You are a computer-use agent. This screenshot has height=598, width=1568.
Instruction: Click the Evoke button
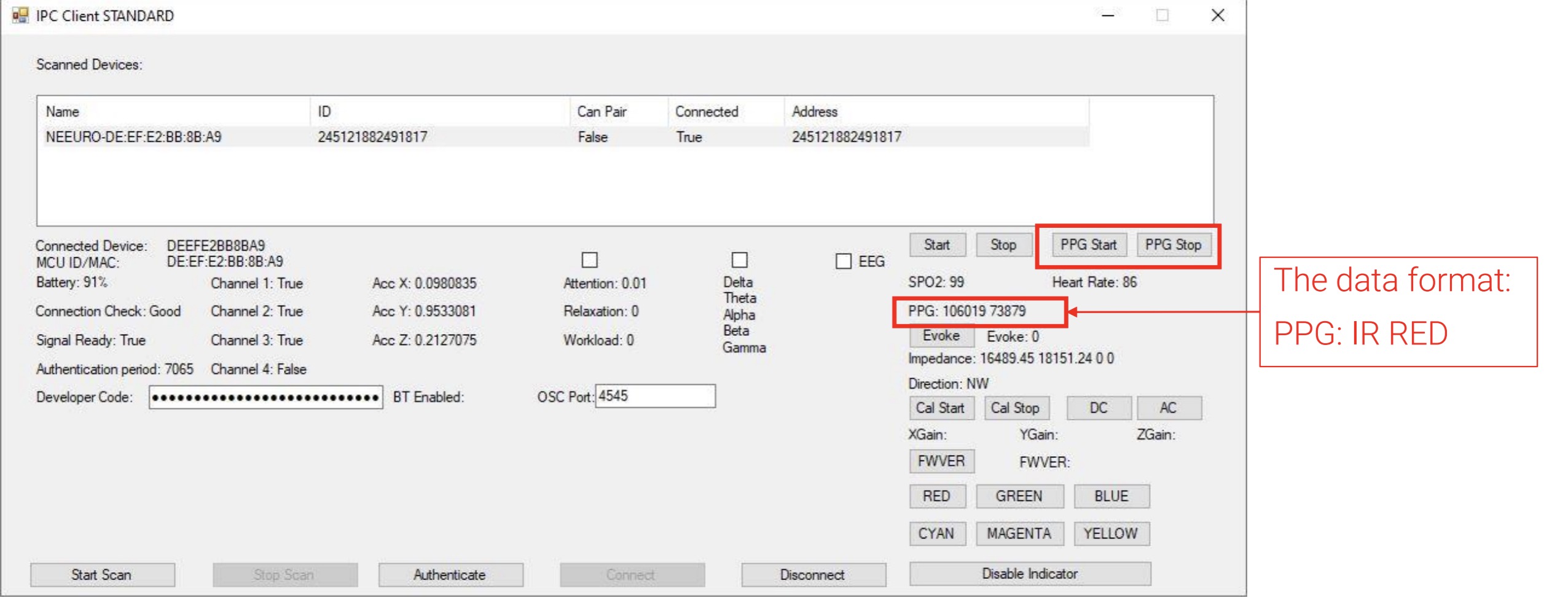click(x=941, y=336)
